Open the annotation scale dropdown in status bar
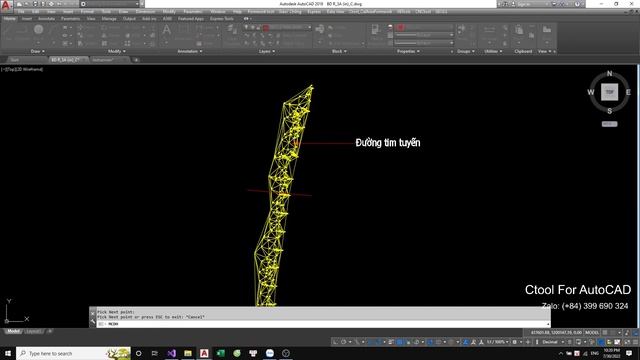The image size is (640, 360). tap(497, 342)
